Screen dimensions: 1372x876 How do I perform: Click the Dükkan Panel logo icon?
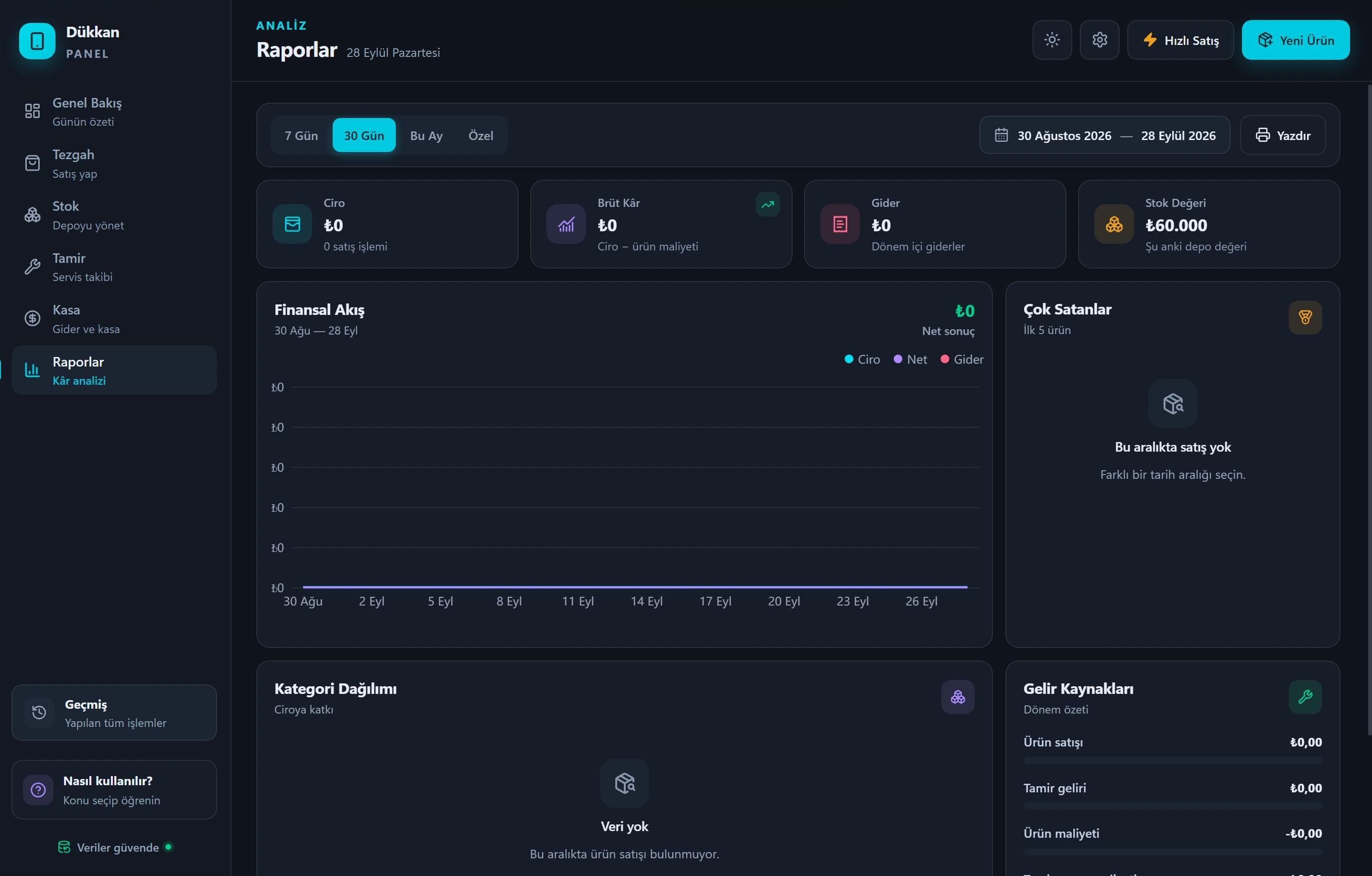coord(37,41)
